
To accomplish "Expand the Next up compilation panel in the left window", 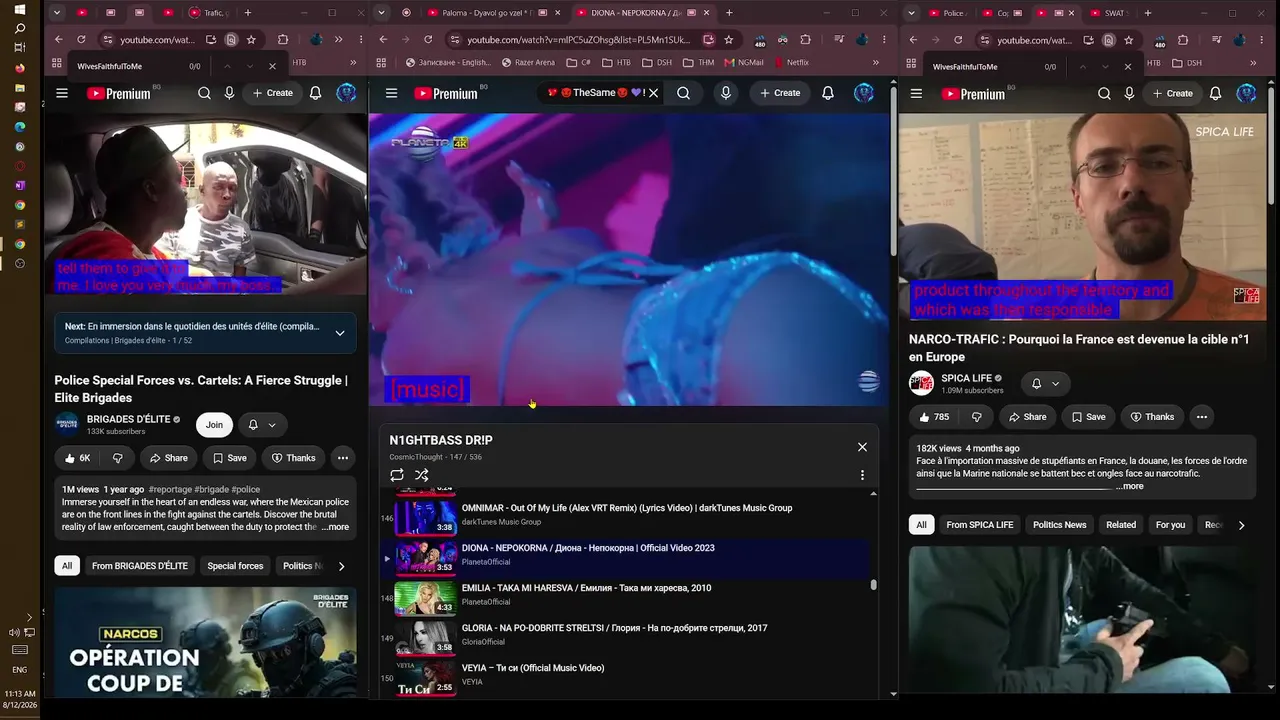I will point(340,333).
